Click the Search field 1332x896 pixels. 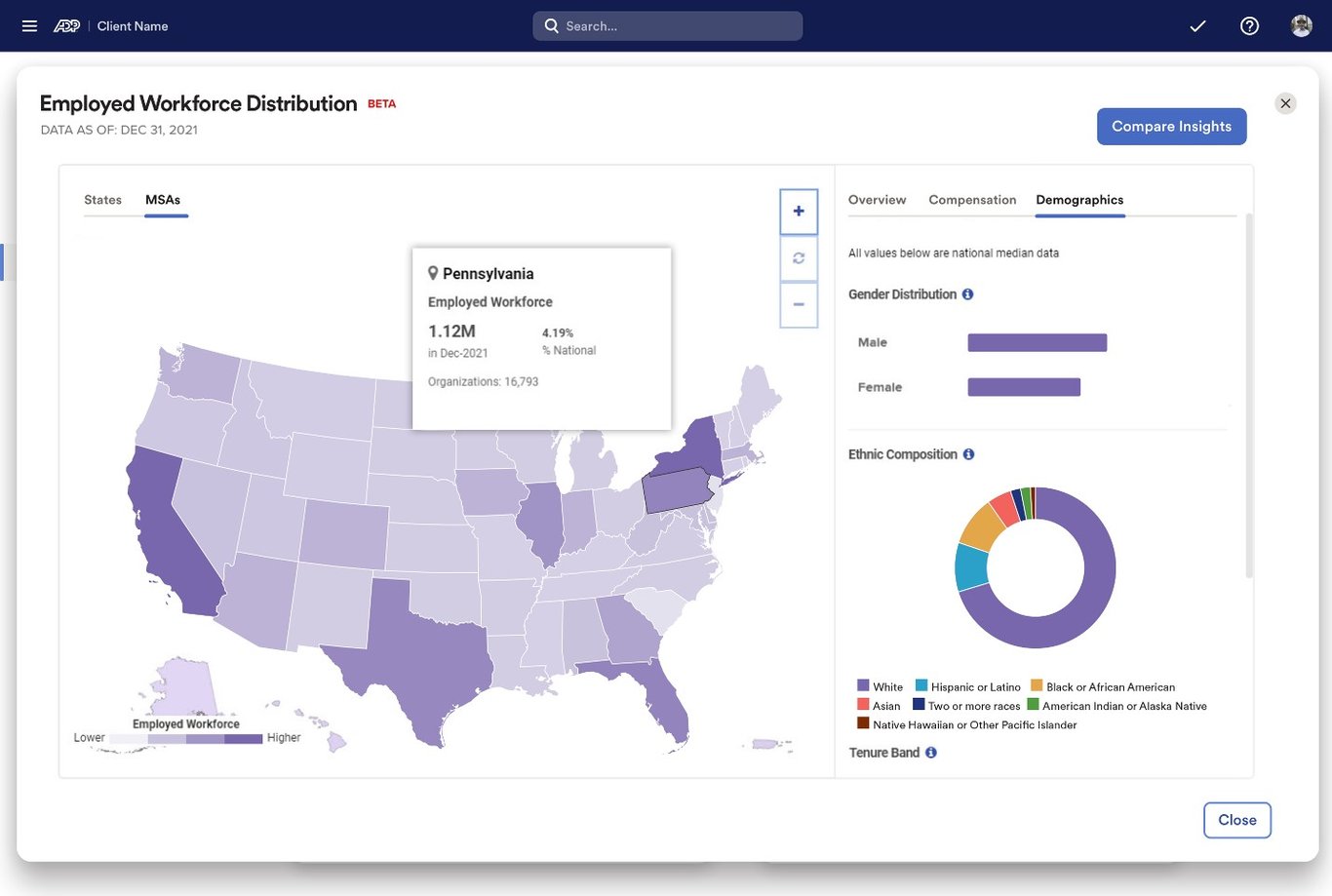[667, 25]
